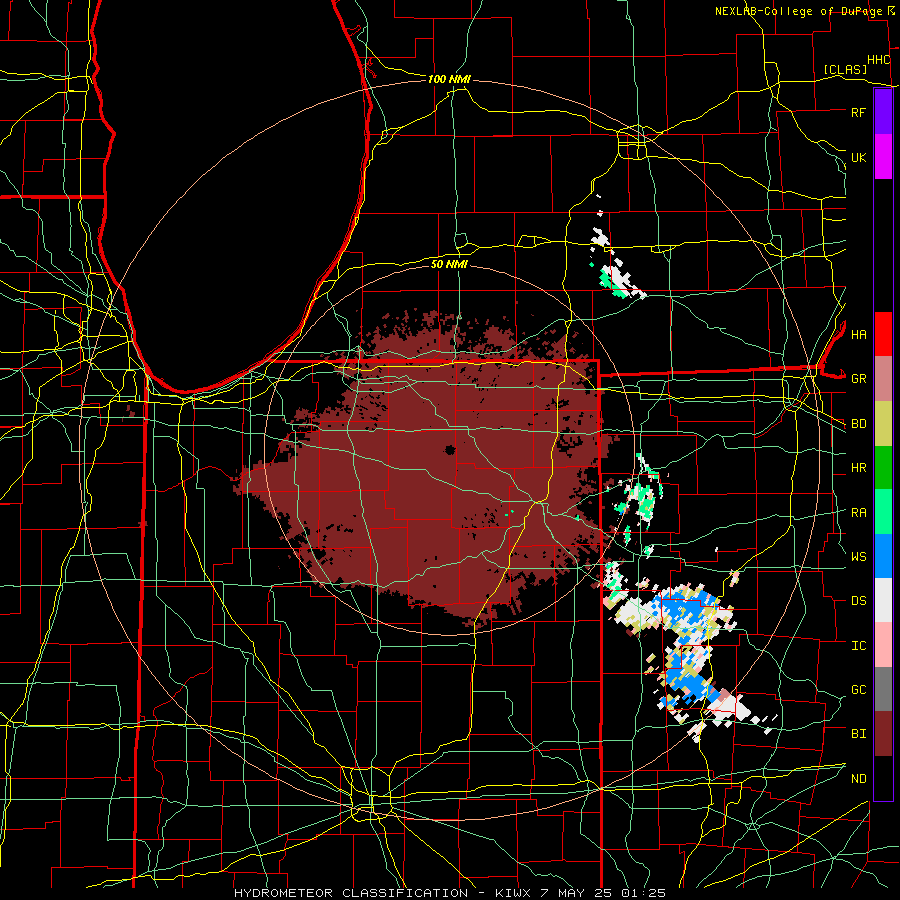The height and width of the screenshot is (900, 900).
Task: Click the DS legend label
Action: [858, 600]
